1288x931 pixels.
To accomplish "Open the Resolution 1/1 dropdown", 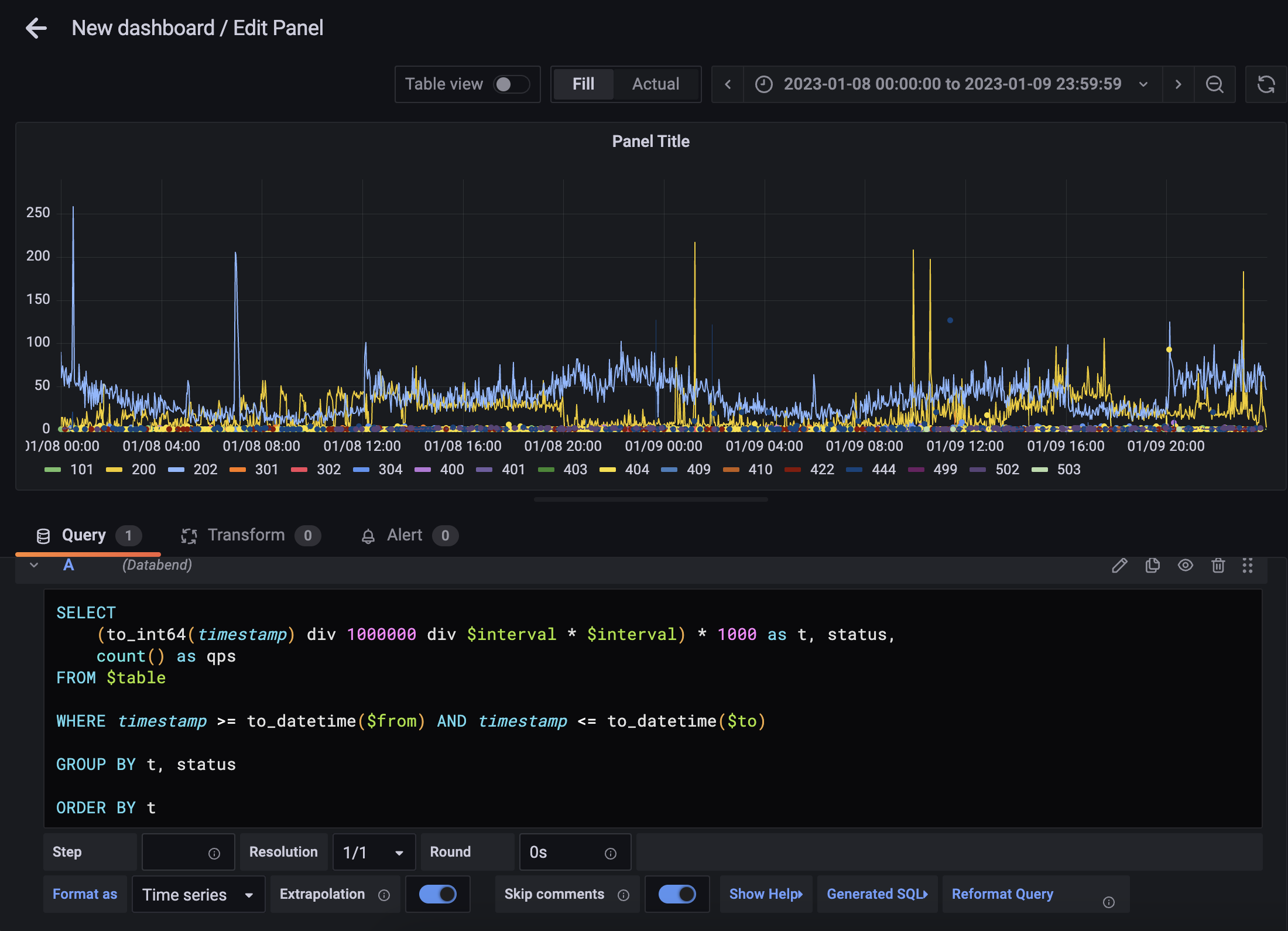I will [x=374, y=853].
